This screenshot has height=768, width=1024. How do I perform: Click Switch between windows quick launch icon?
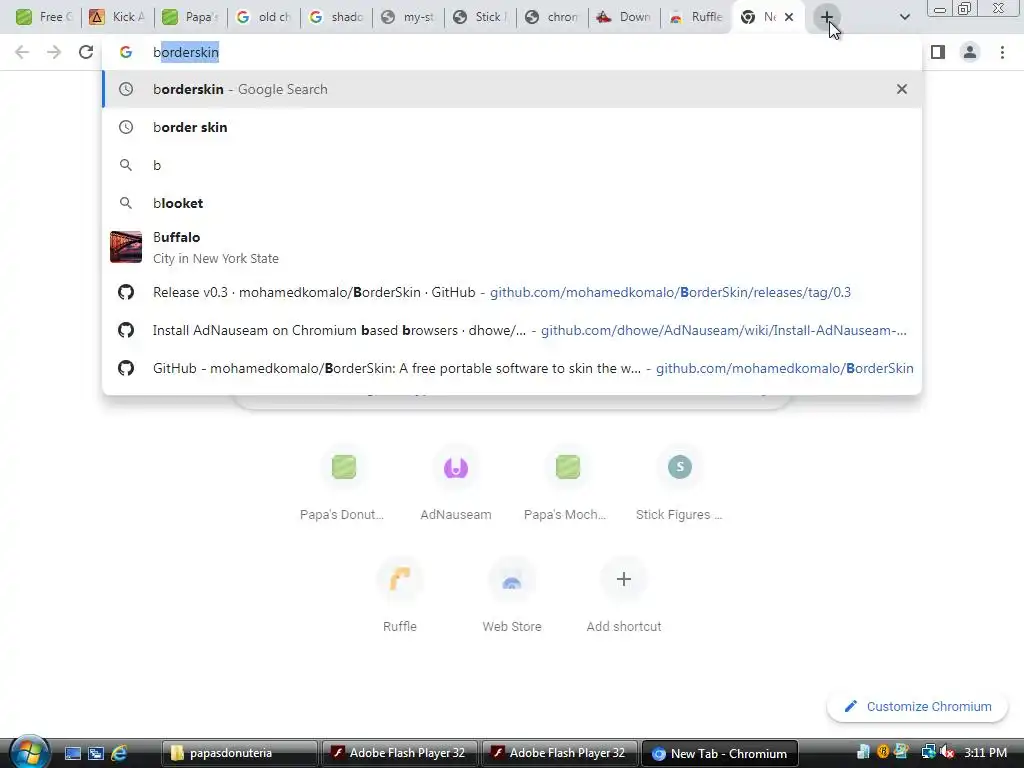click(96, 754)
